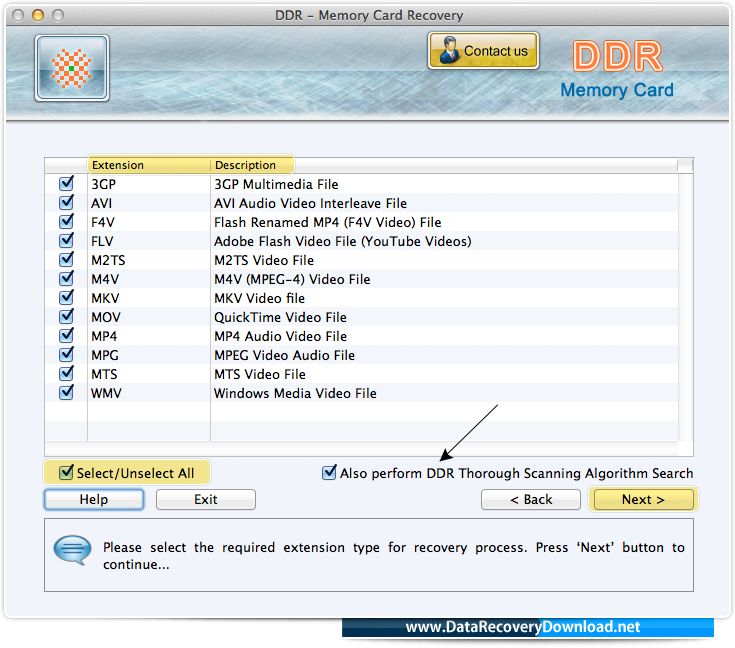Select the 'MPEG Video Audio File' description

click(x=285, y=355)
